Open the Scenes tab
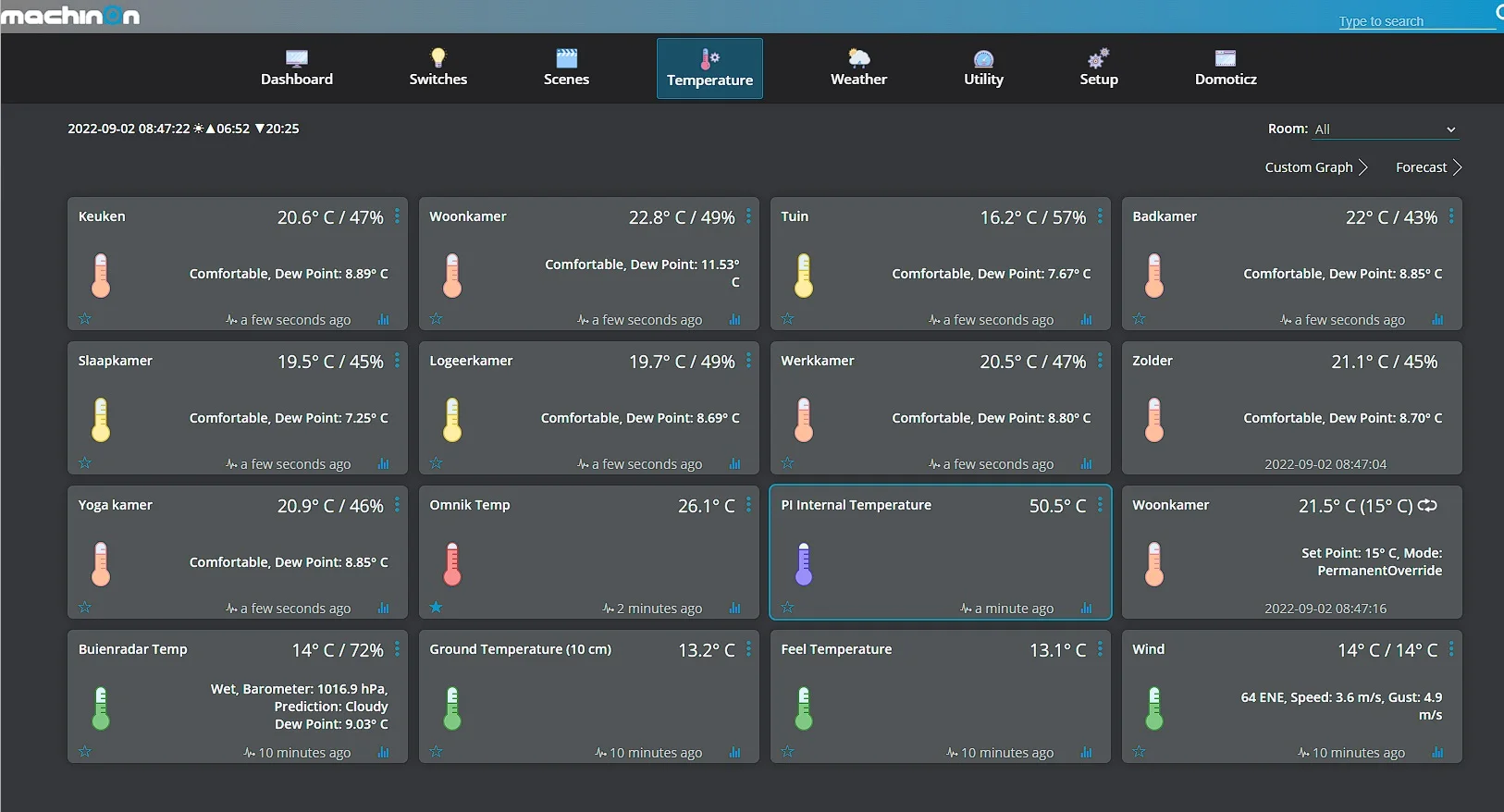Screen dimensions: 1504x812 click(x=566, y=68)
